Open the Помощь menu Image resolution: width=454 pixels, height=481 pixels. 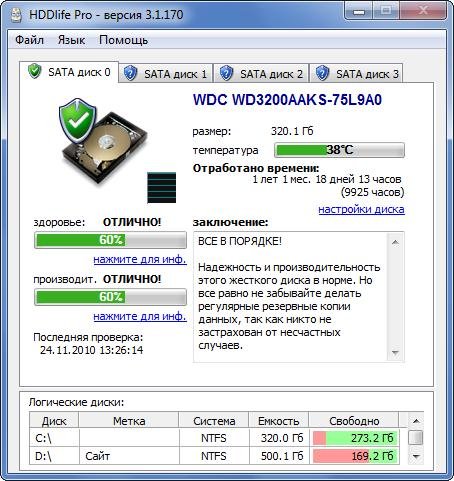(123, 40)
